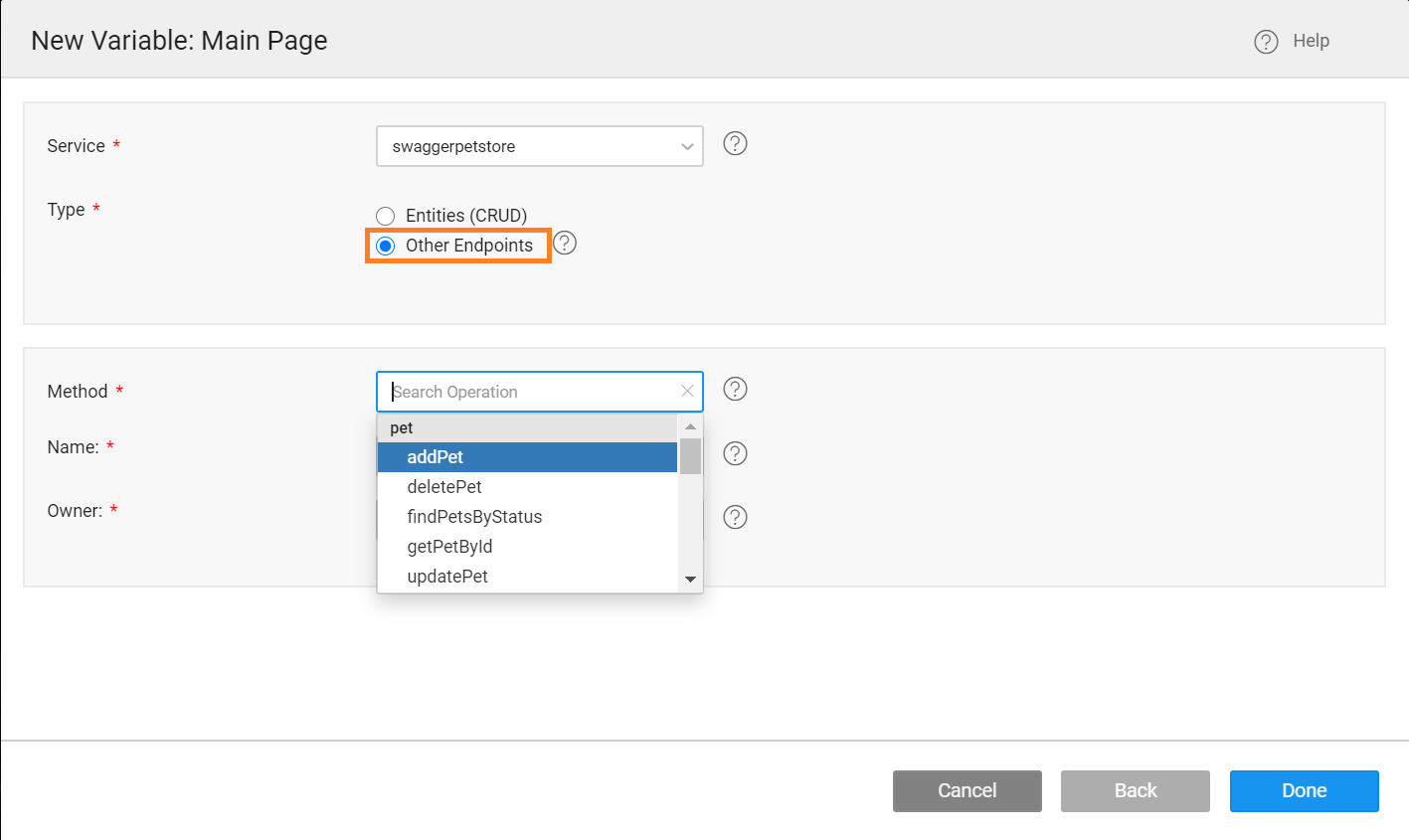Click the help icon next to the Name field
Viewport: 1409px width, 840px height.
click(x=735, y=453)
